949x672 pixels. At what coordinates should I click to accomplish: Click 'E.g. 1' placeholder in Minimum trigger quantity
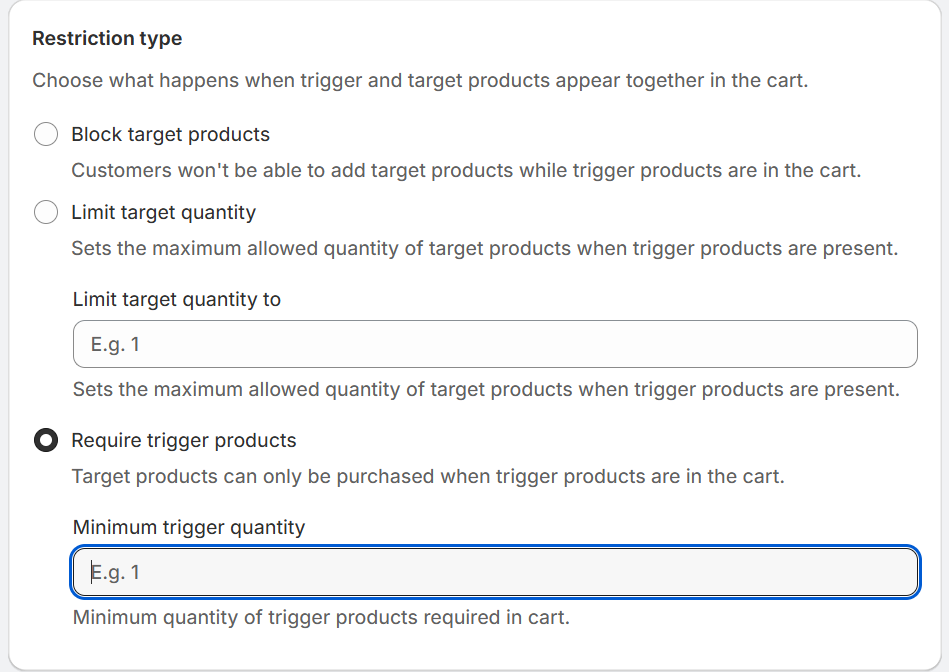coord(116,572)
